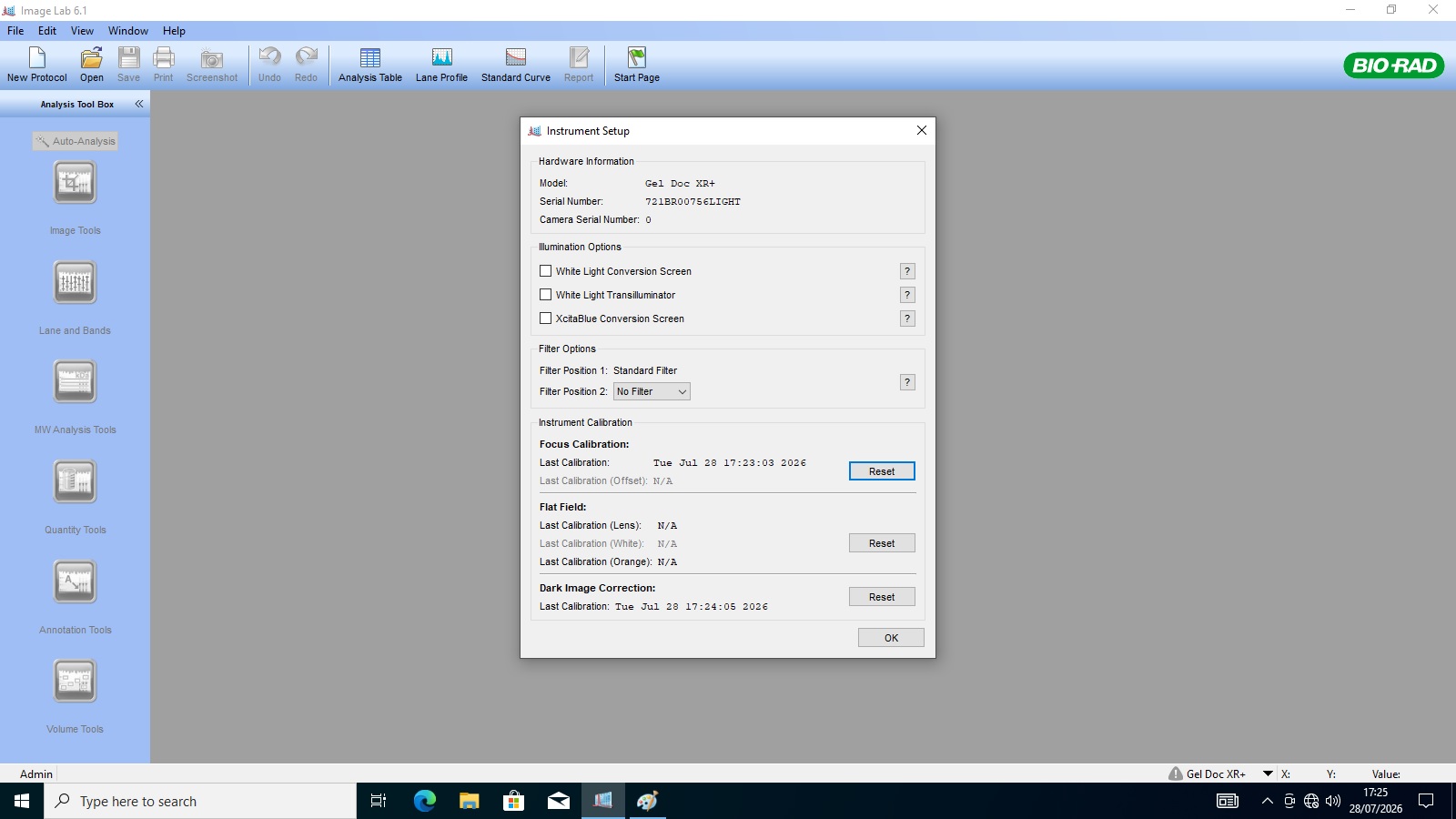
Task: Click help icon for Filter Options
Action: point(907,382)
